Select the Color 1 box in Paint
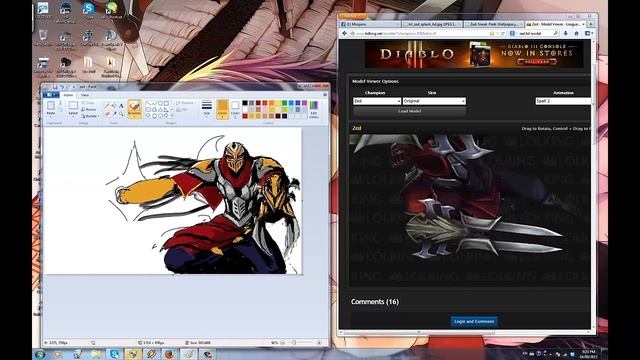Screen dimensions: 640x360 click(222, 109)
